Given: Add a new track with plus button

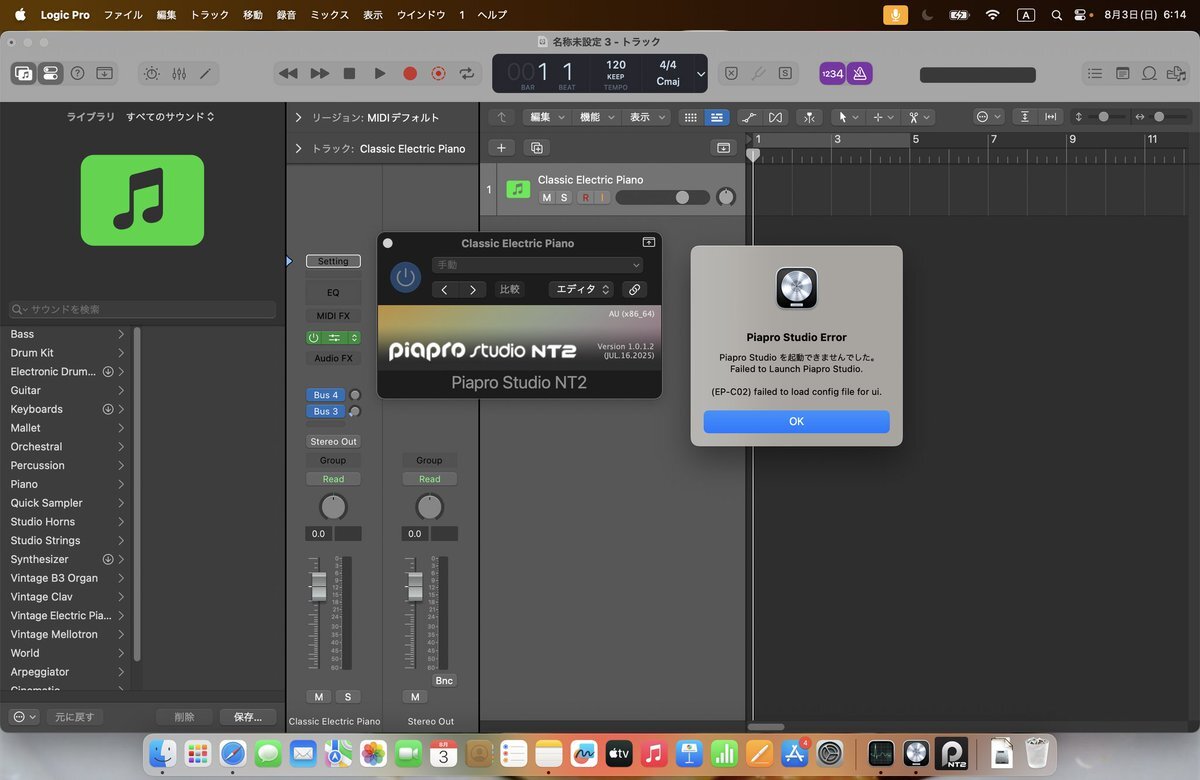Looking at the screenshot, I should click(x=502, y=148).
